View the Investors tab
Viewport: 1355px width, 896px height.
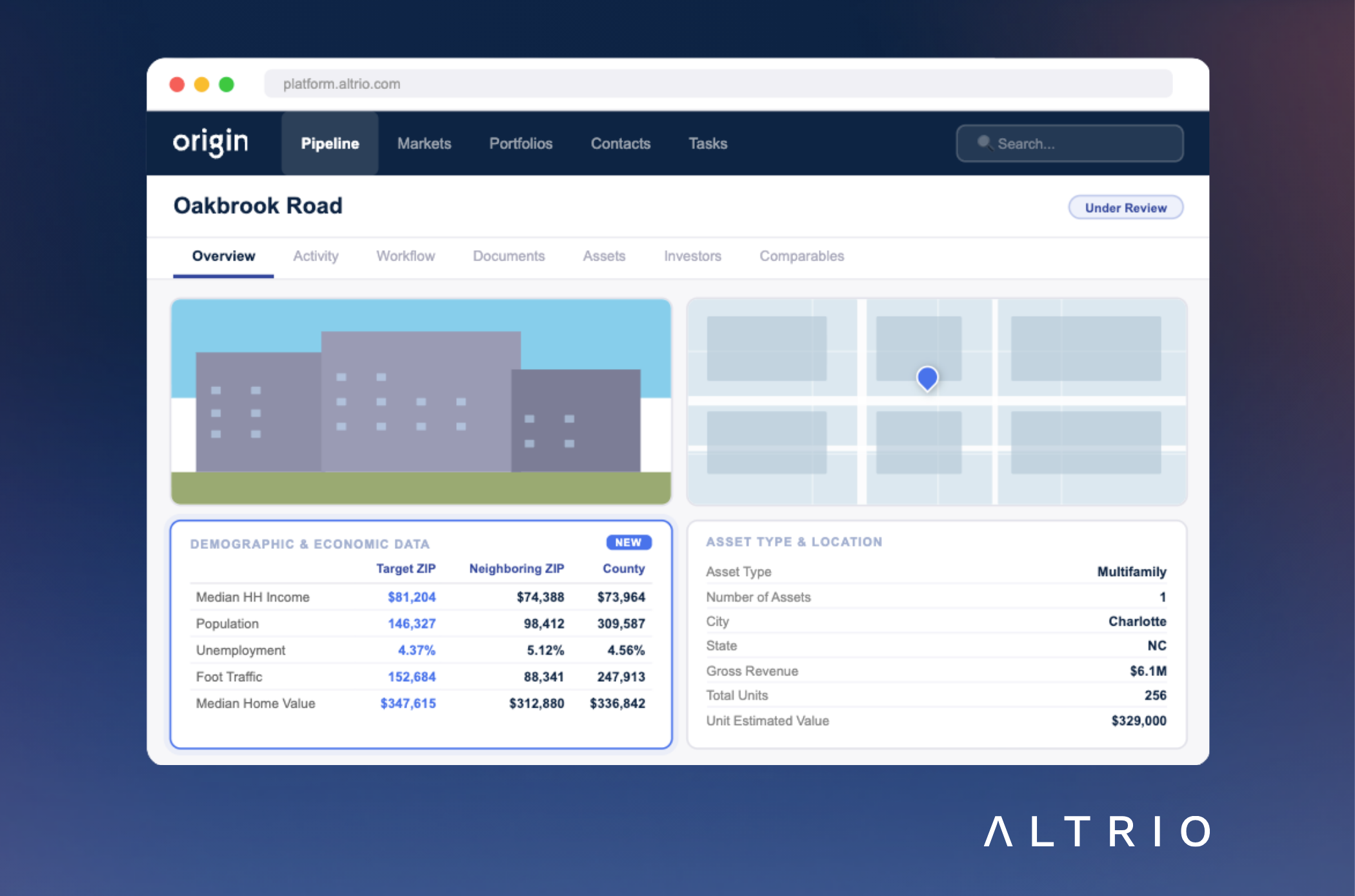coord(692,256)
